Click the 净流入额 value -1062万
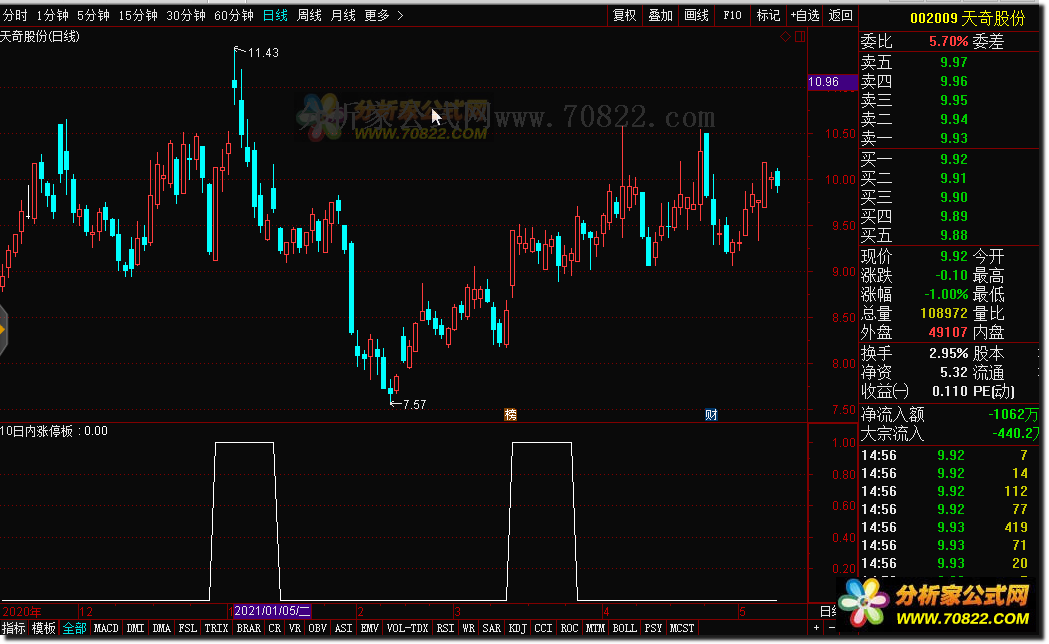This screenshot has width=1049, height=644. point(1014,415)
